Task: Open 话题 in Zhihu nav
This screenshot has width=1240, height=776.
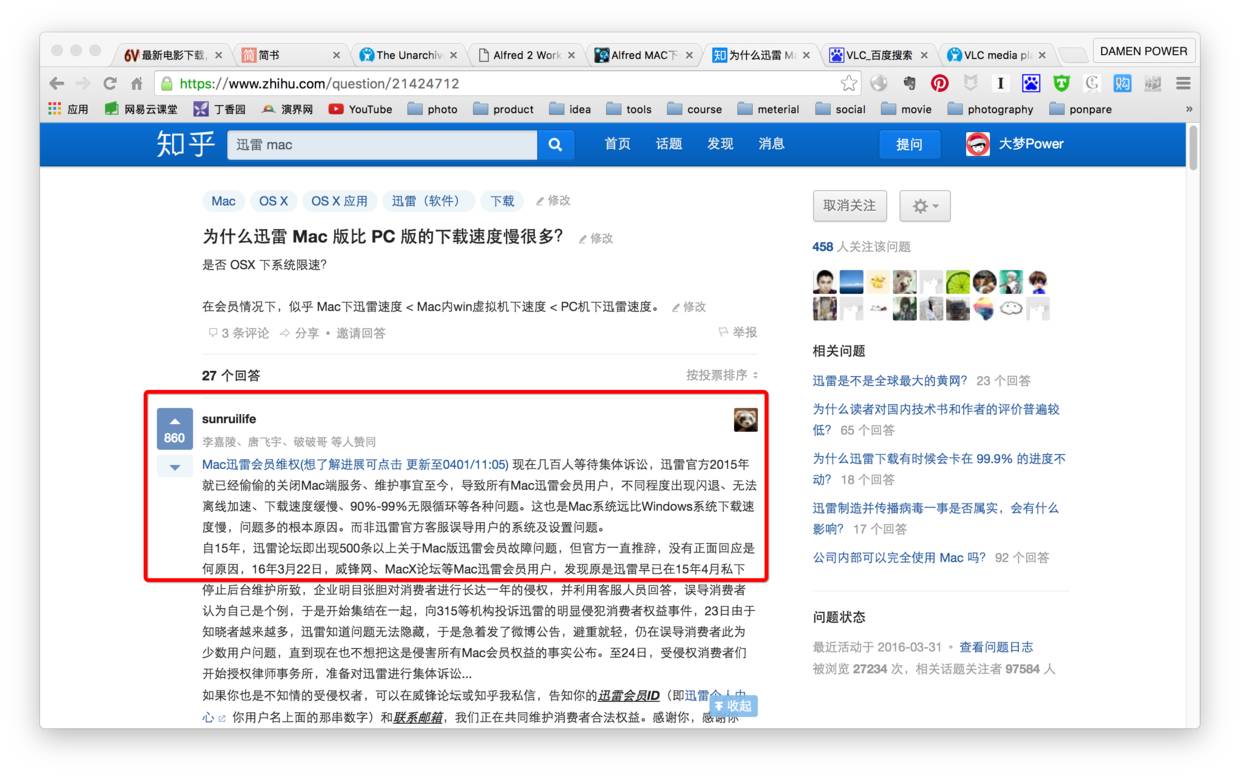Action: (669, 144)
